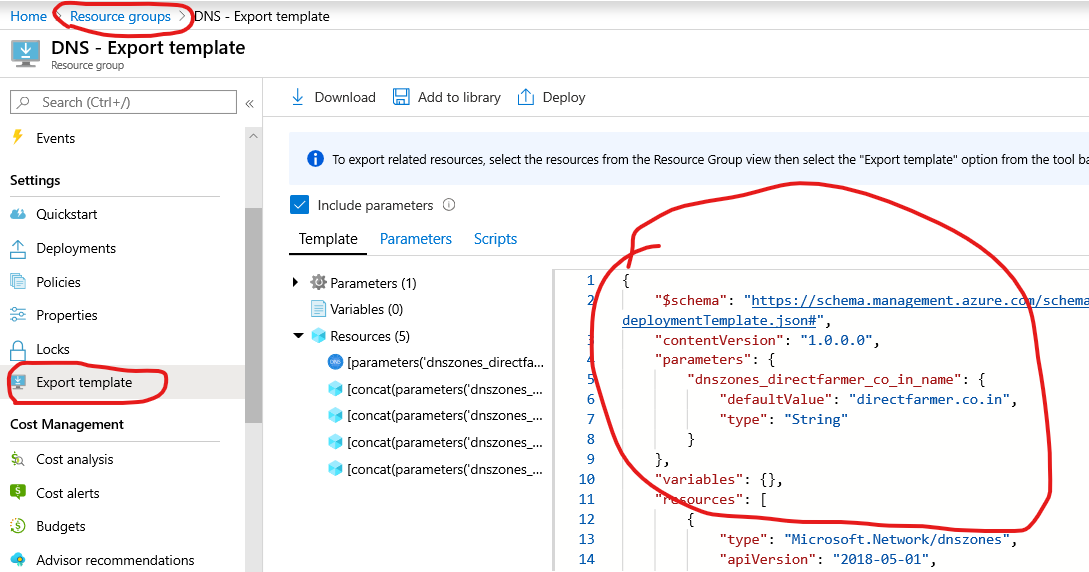Click the Resources cube icon in tree
The image size is (1089, 572).
319,336
